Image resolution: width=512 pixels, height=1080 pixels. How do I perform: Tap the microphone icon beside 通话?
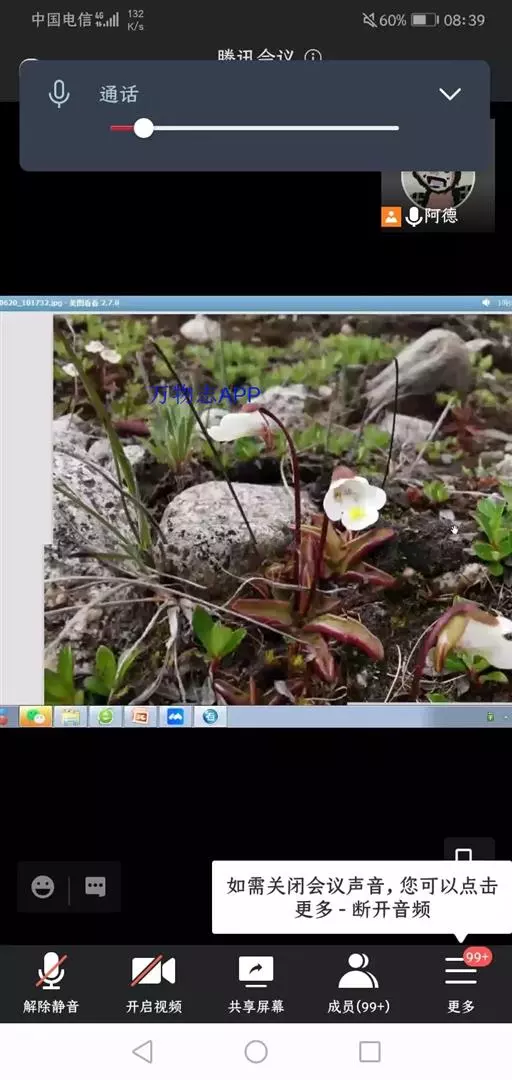pyautogui.click(x=59, y=94)
